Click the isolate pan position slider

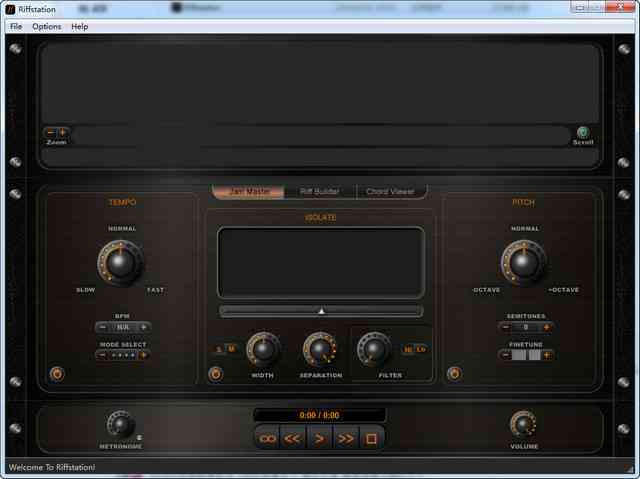(x=321, y=311)
